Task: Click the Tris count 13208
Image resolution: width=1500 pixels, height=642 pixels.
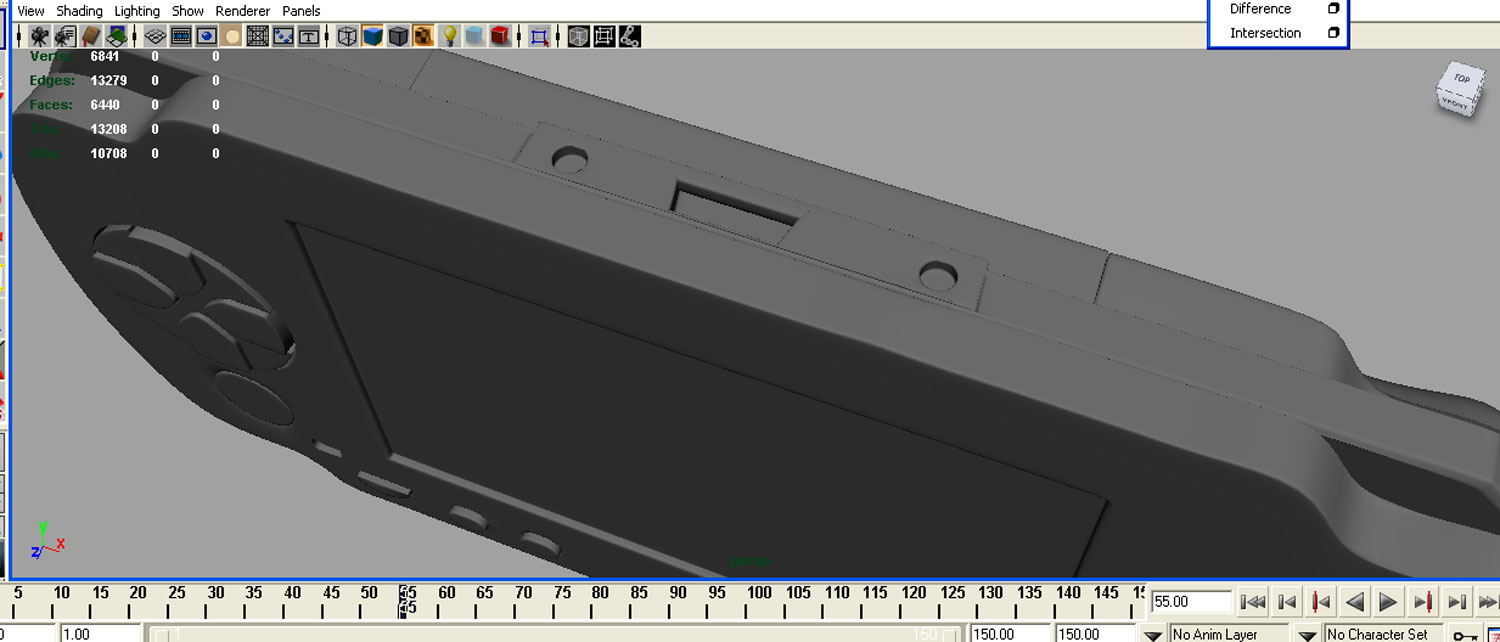Action: (109, 129)
